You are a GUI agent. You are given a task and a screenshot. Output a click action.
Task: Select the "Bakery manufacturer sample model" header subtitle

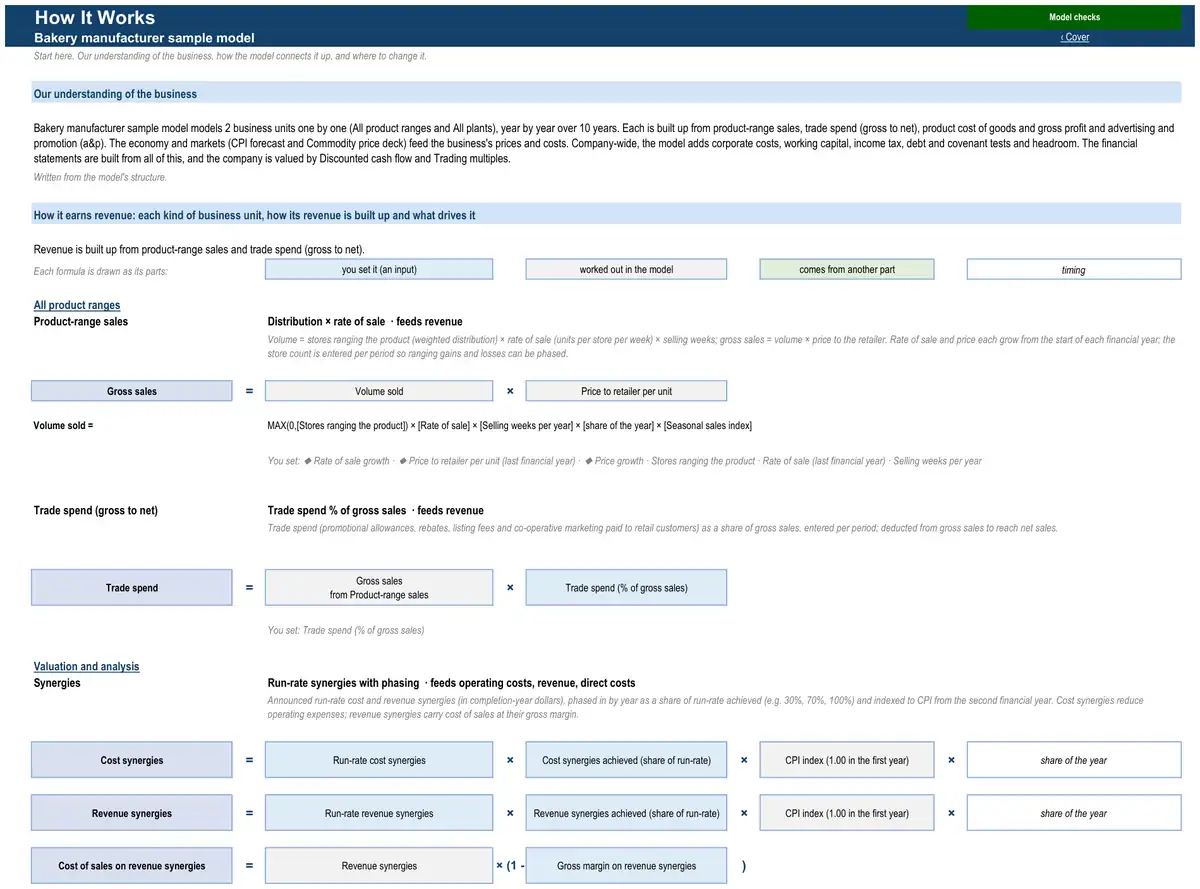click(144, 37)
